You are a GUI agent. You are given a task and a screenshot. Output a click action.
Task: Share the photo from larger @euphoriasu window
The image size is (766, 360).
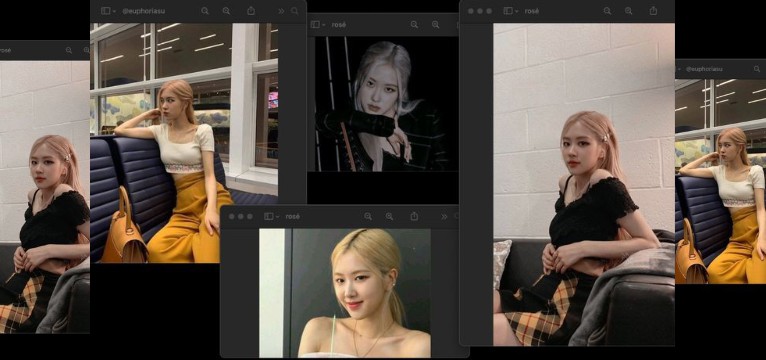[x=251, y=11]
